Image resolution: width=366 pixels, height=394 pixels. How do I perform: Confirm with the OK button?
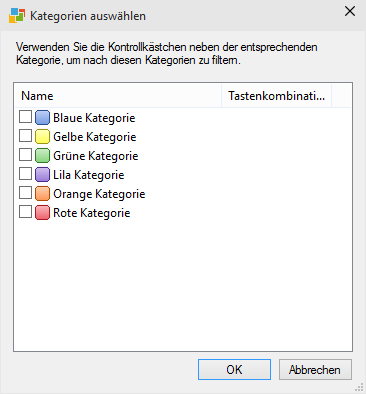pos(234,369)
